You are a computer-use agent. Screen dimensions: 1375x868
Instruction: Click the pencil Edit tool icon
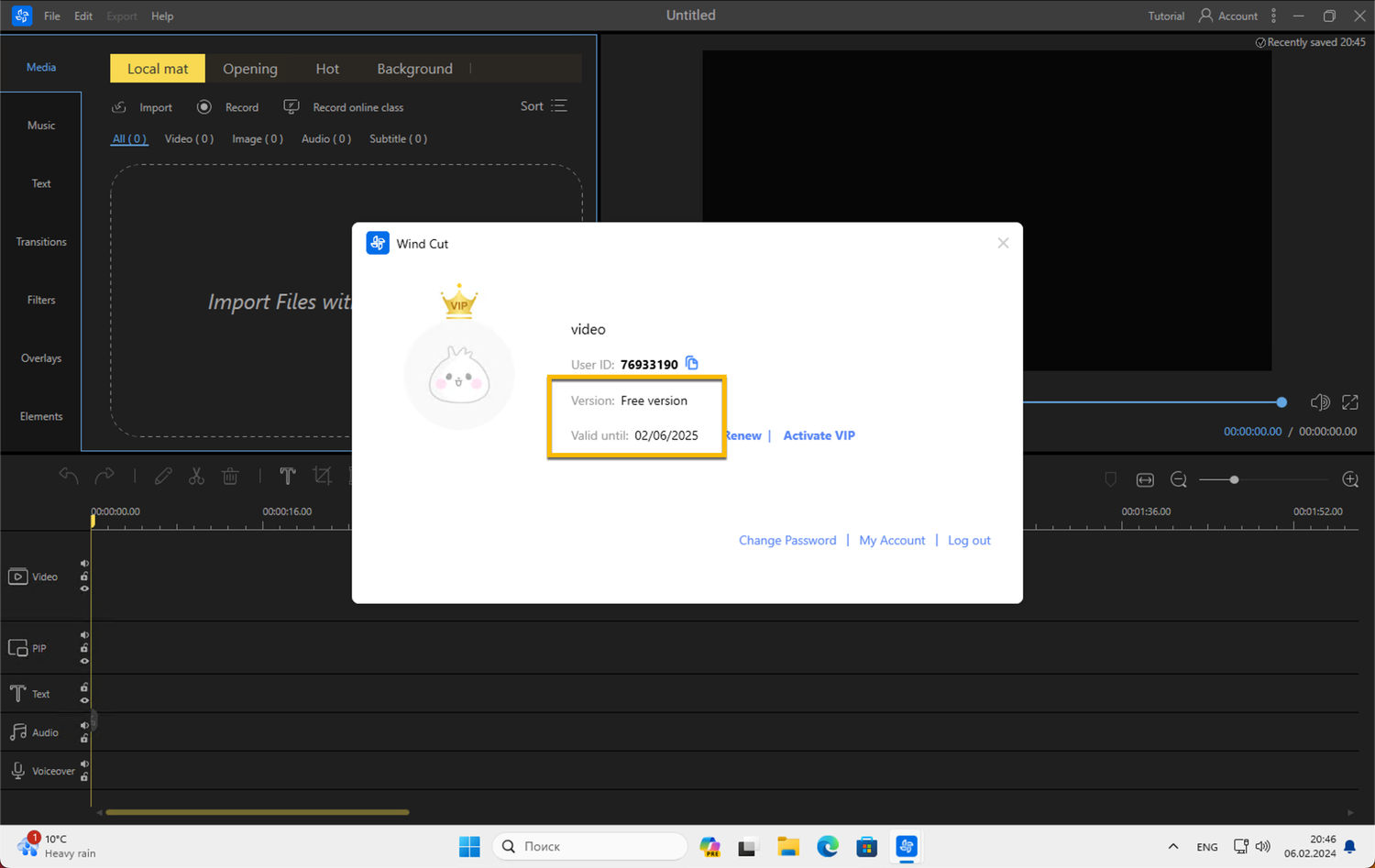click(163, 476)
